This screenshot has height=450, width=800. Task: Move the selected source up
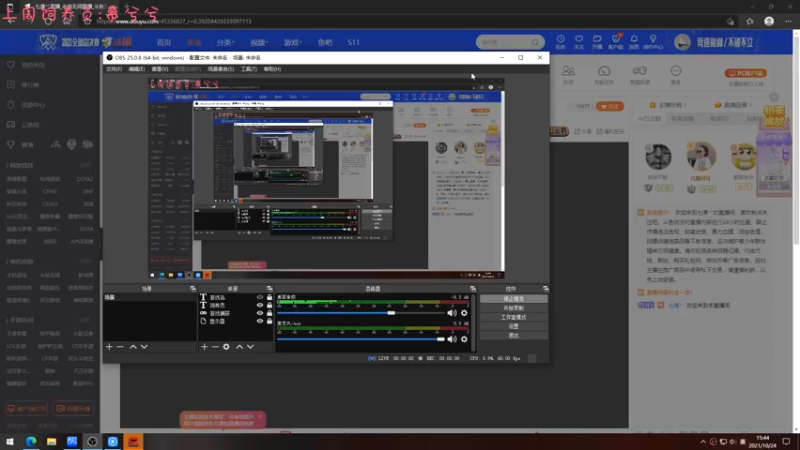[239, 346]
